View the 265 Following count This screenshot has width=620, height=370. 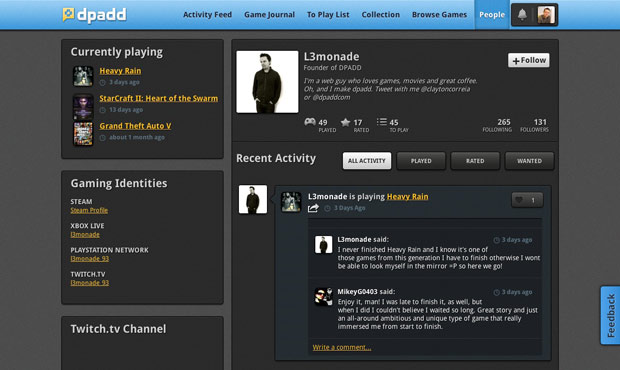coord(497,125)
